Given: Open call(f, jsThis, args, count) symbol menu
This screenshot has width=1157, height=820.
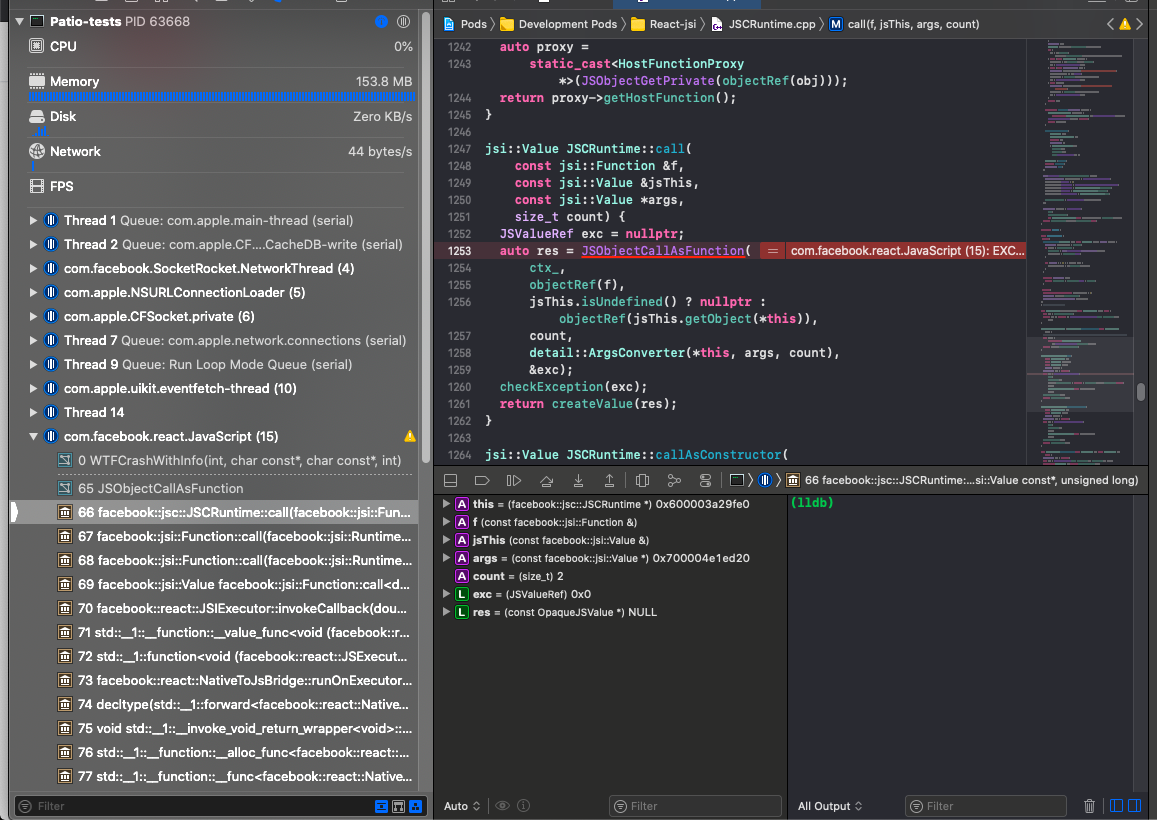Looking at the screenshot, I should coord(905,24).
